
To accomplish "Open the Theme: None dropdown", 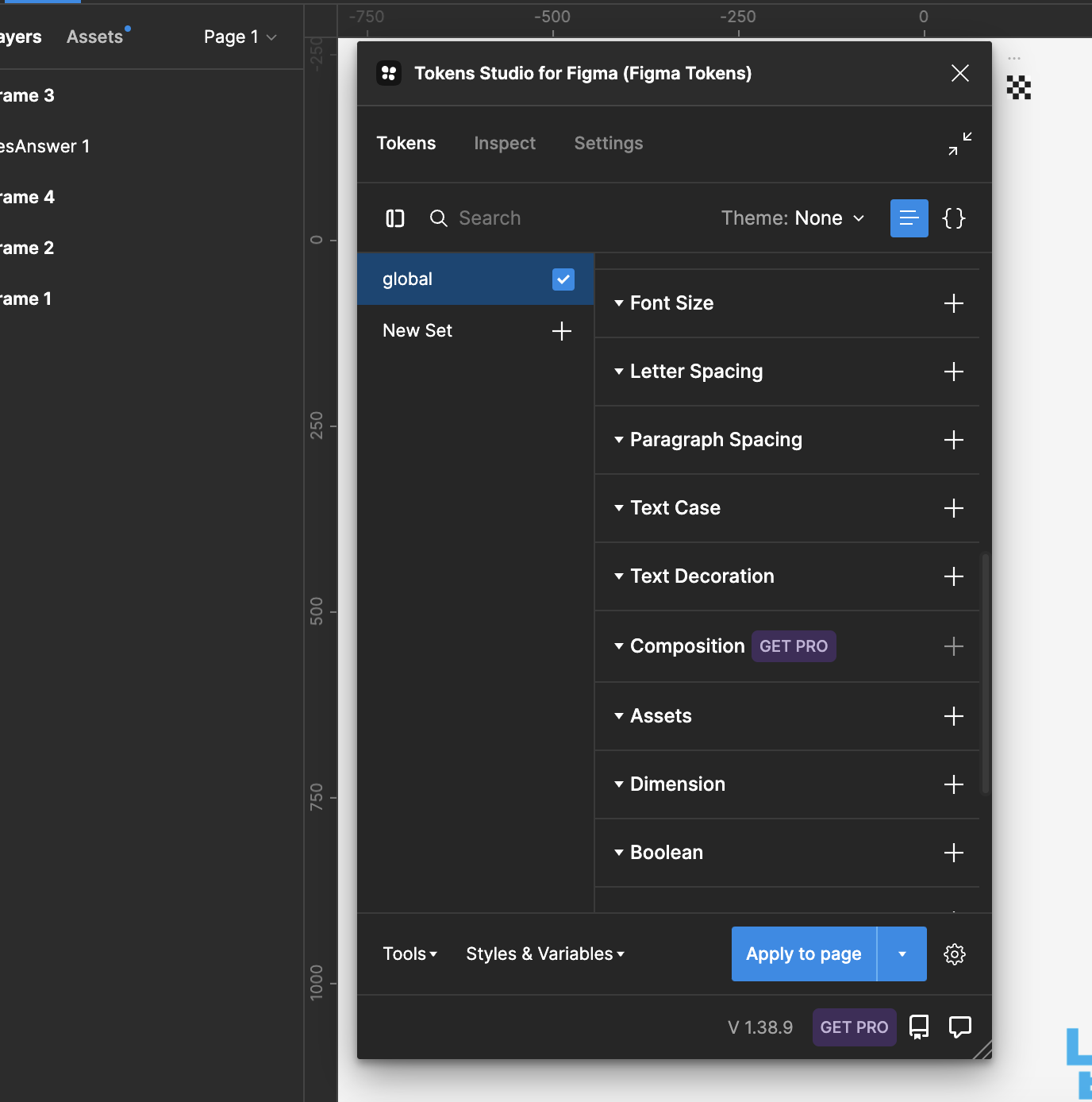I will coord(793,218).
